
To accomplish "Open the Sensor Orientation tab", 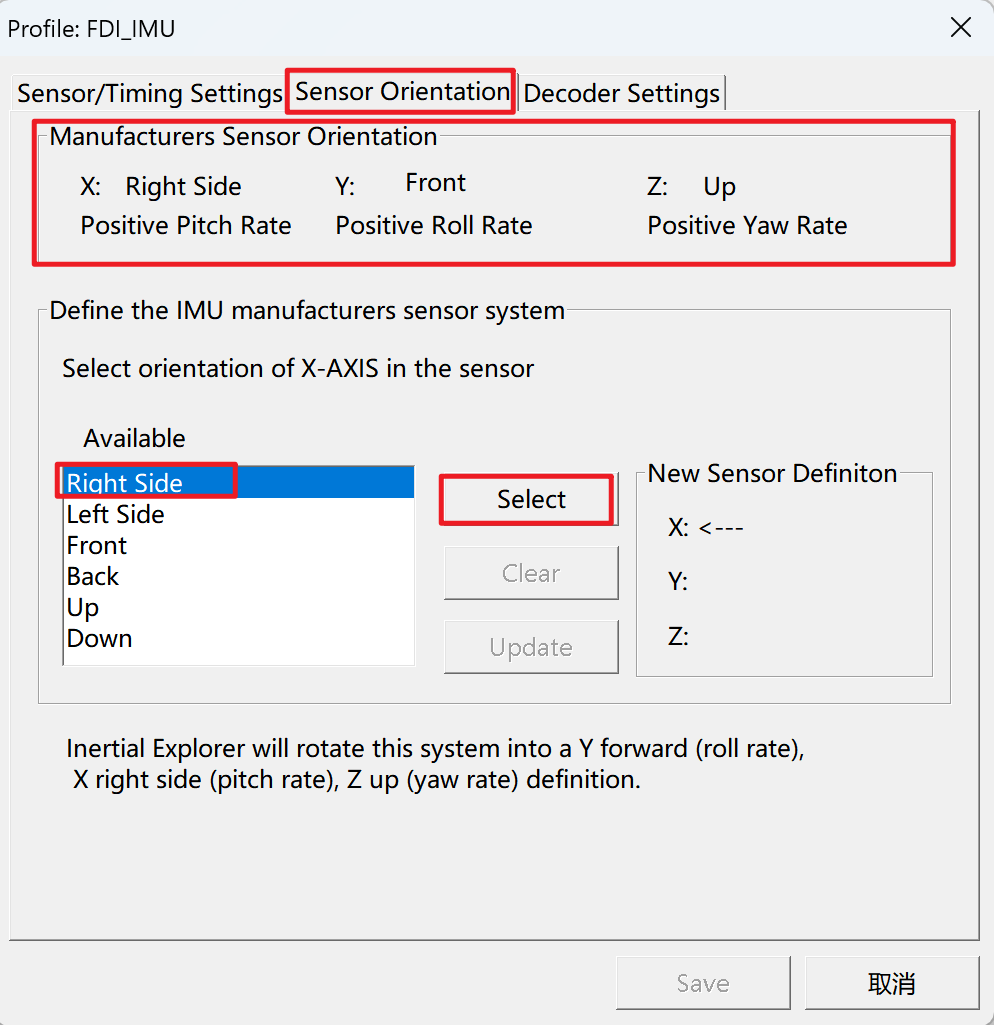I will click(x=402, y=92).
